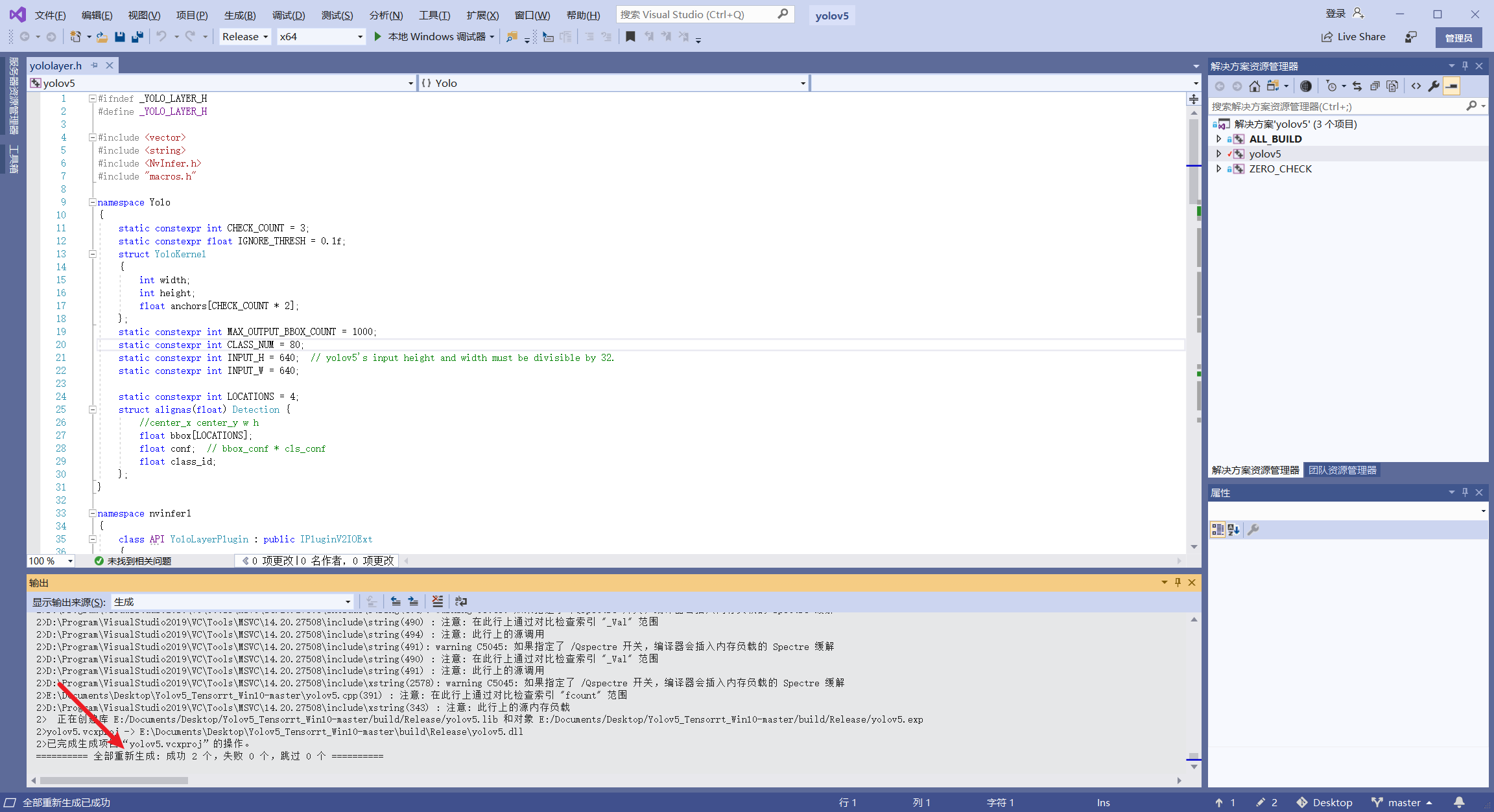Image resolution: width=1494 pixels, height=812 pixels.
Task: Expand the ALL_BUILD project node
Action: 1218,139
